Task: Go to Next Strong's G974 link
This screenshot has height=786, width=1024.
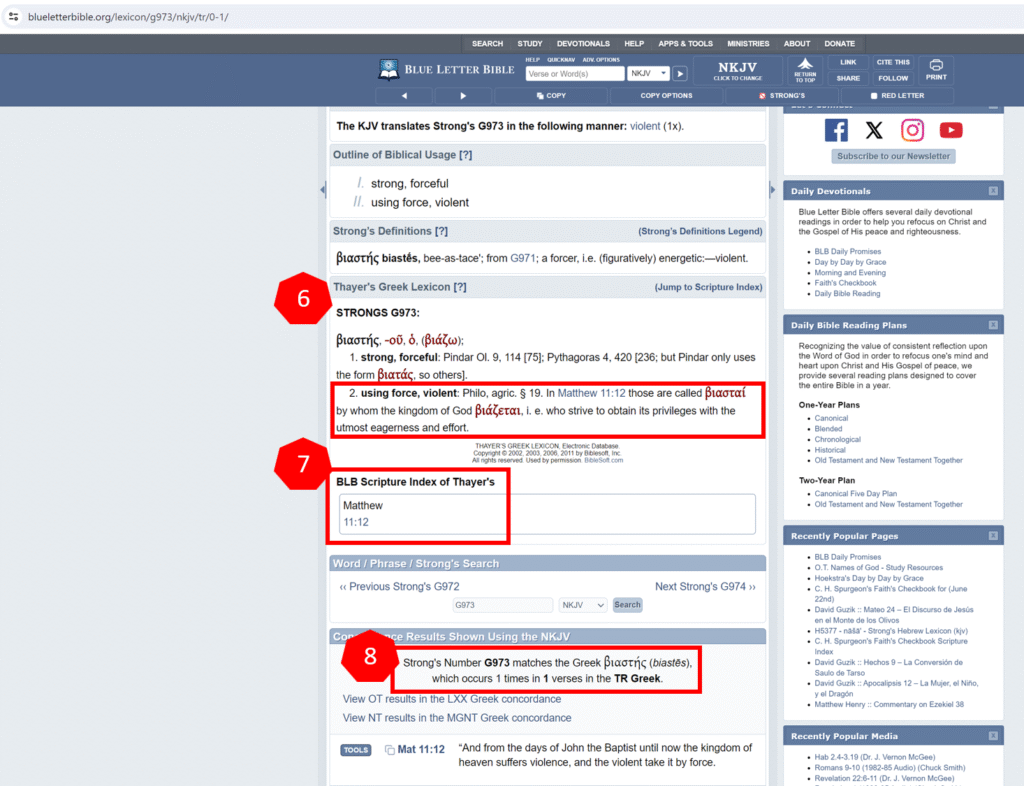Action: click(705, 586)
